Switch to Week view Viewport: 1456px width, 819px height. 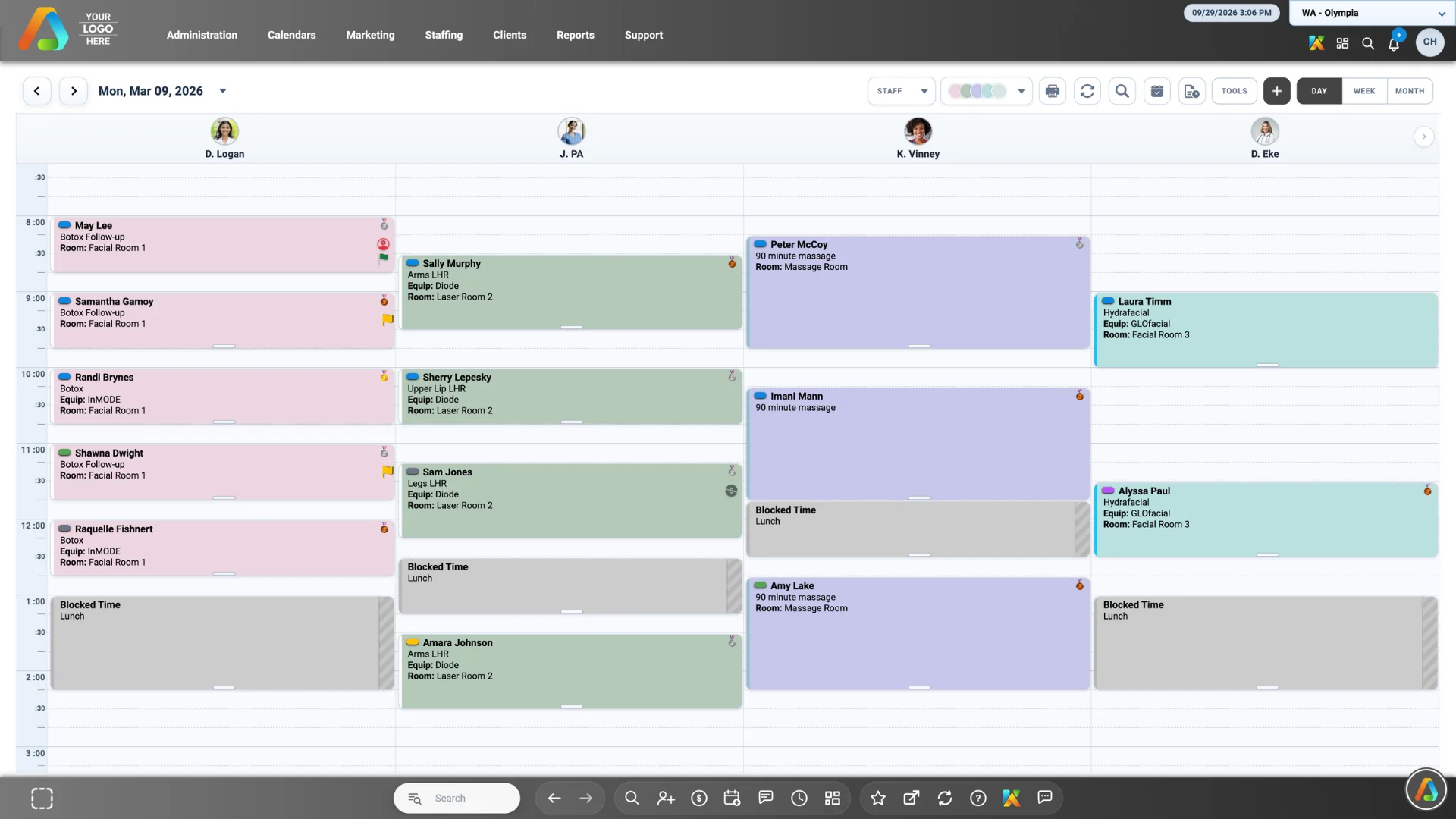[x=1364, y=91]
